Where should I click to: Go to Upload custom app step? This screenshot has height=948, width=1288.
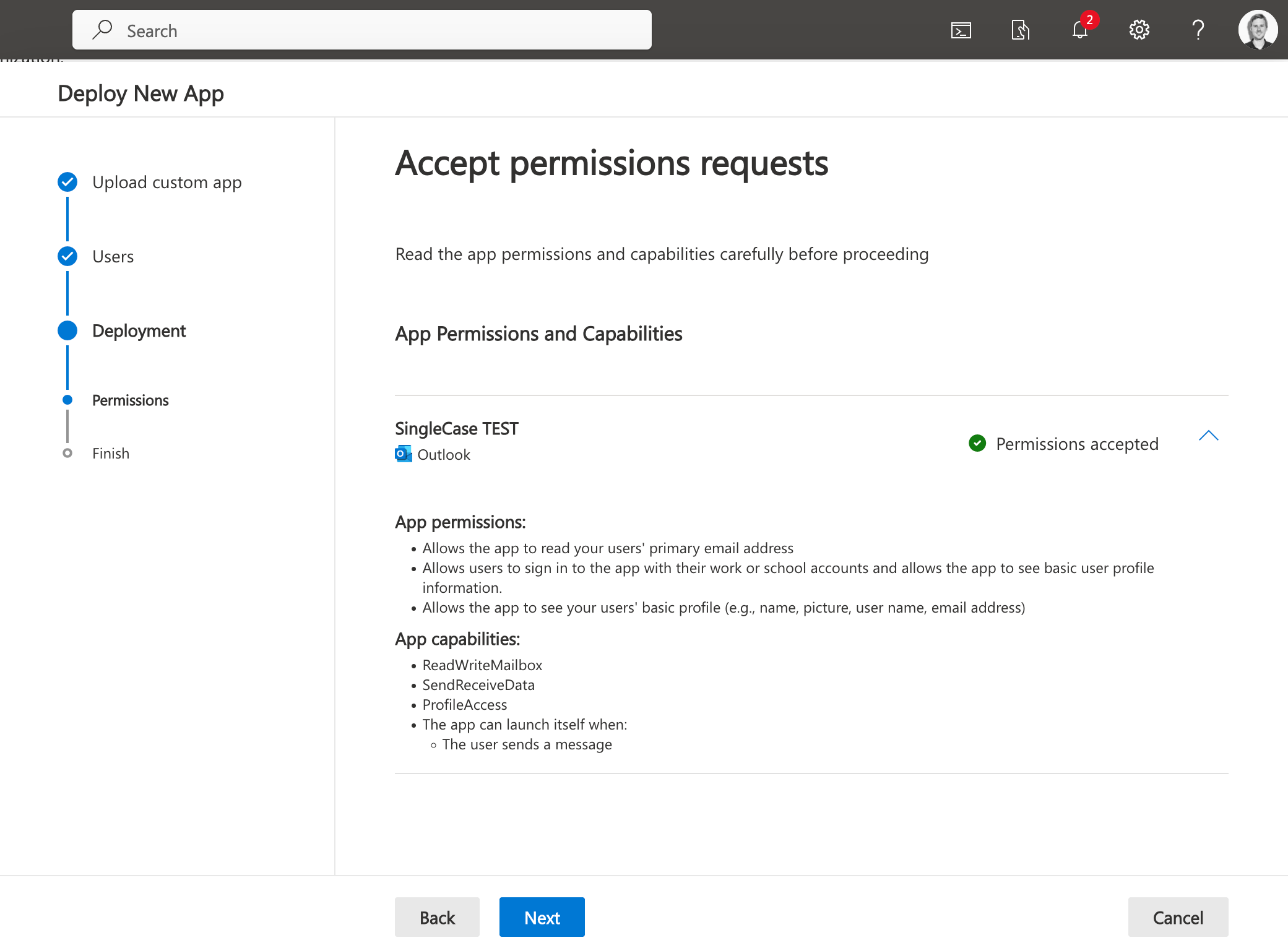point(167,183)
